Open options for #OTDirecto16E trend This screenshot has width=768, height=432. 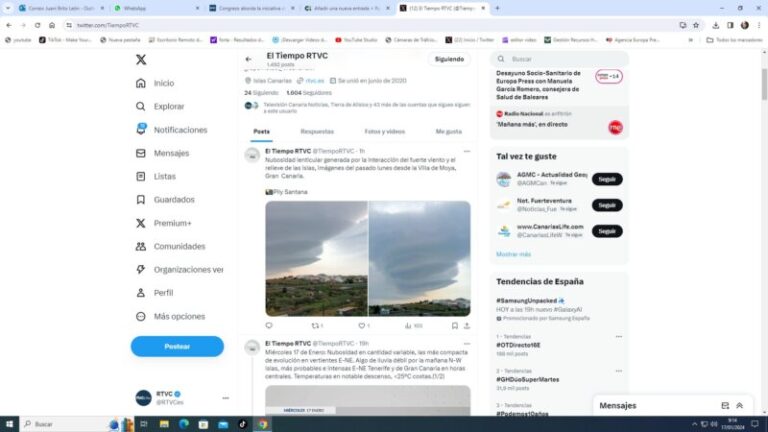[619, 337]
